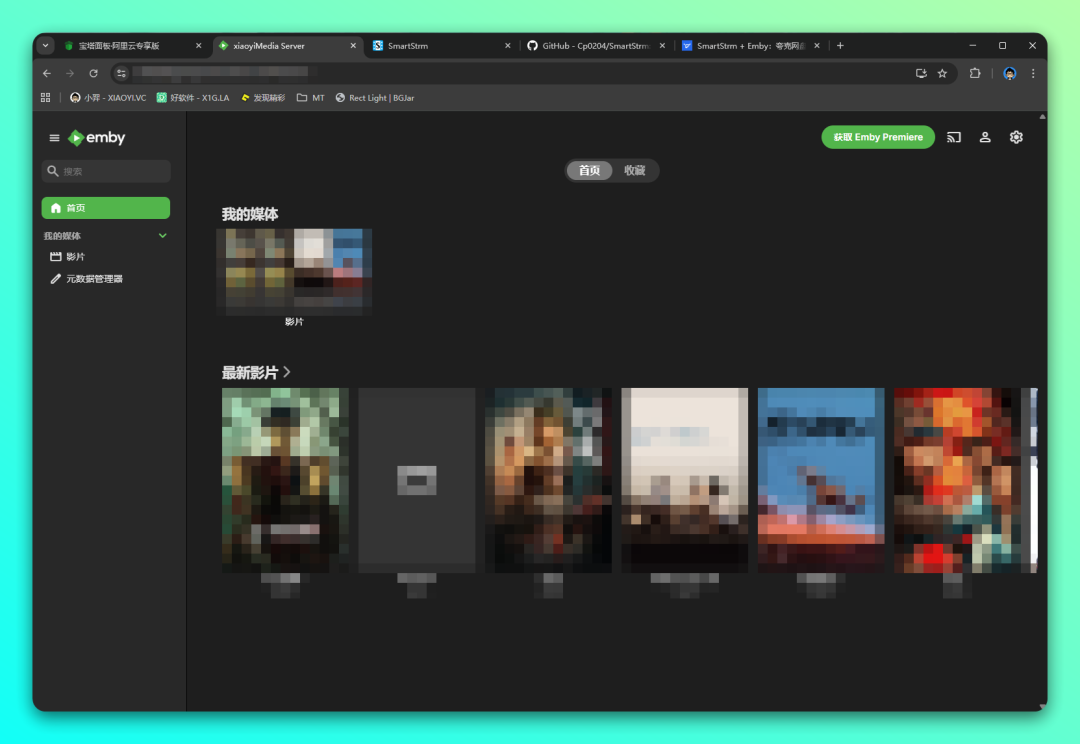The height and width of the screenshot is (744, 1080).
Task: Collapse the 我的媒体 sidebar section
Action: pyautogui.click(x=163, y=236)
